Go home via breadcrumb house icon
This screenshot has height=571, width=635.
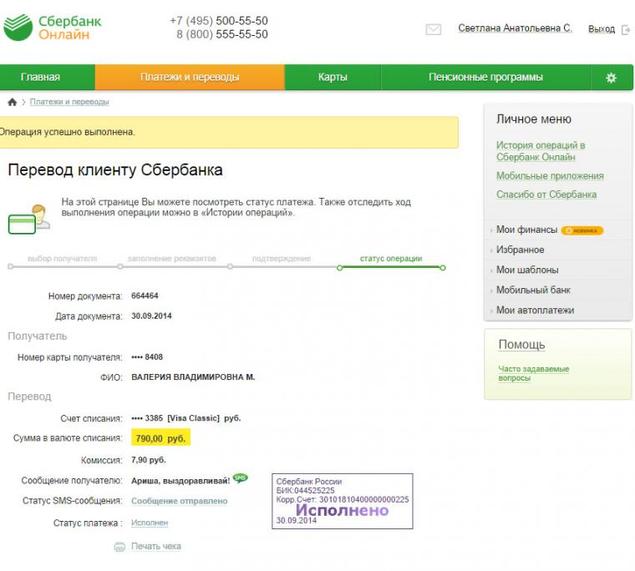tap(12, 102)
